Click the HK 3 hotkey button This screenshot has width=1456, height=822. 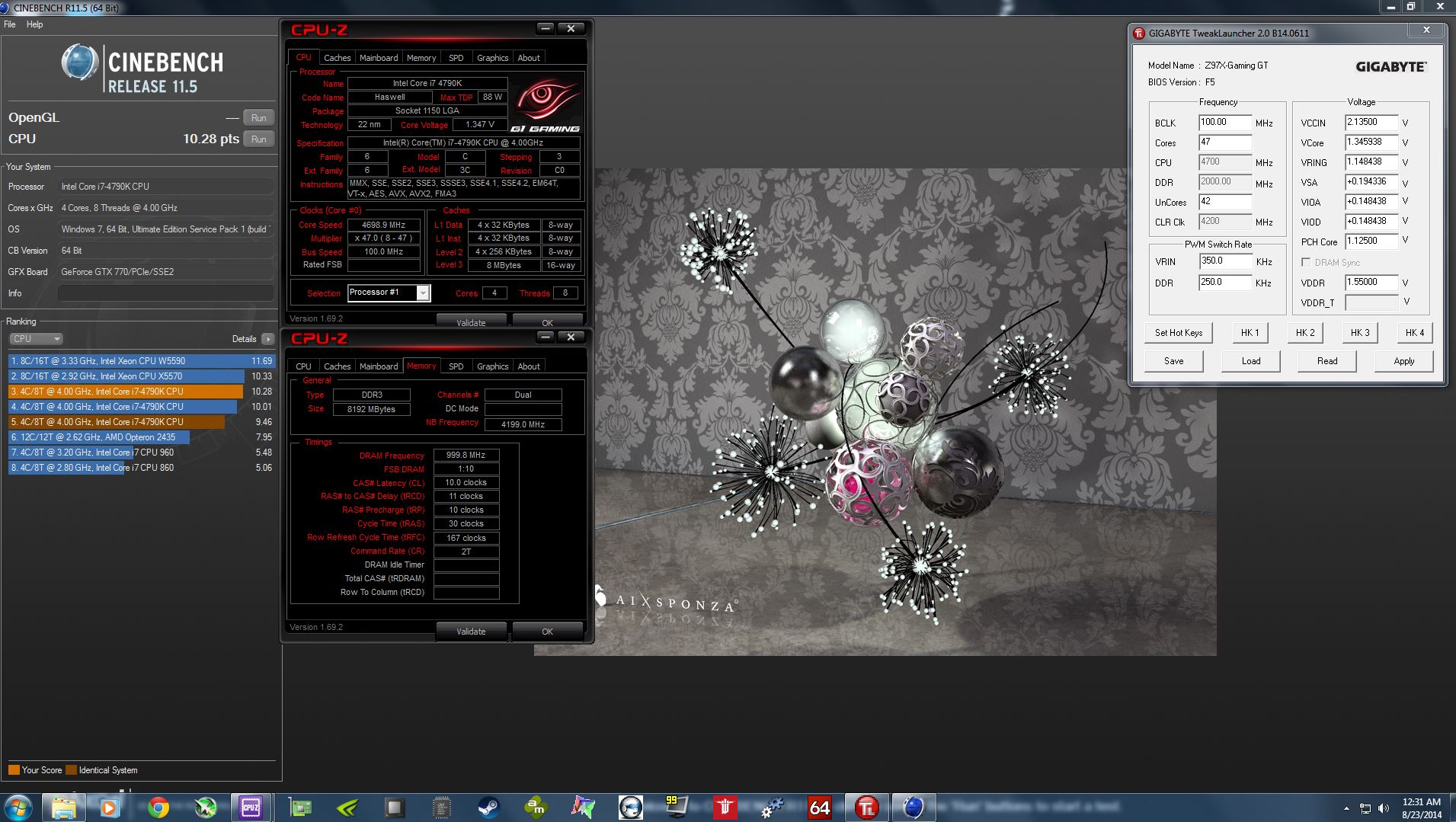1360,333
